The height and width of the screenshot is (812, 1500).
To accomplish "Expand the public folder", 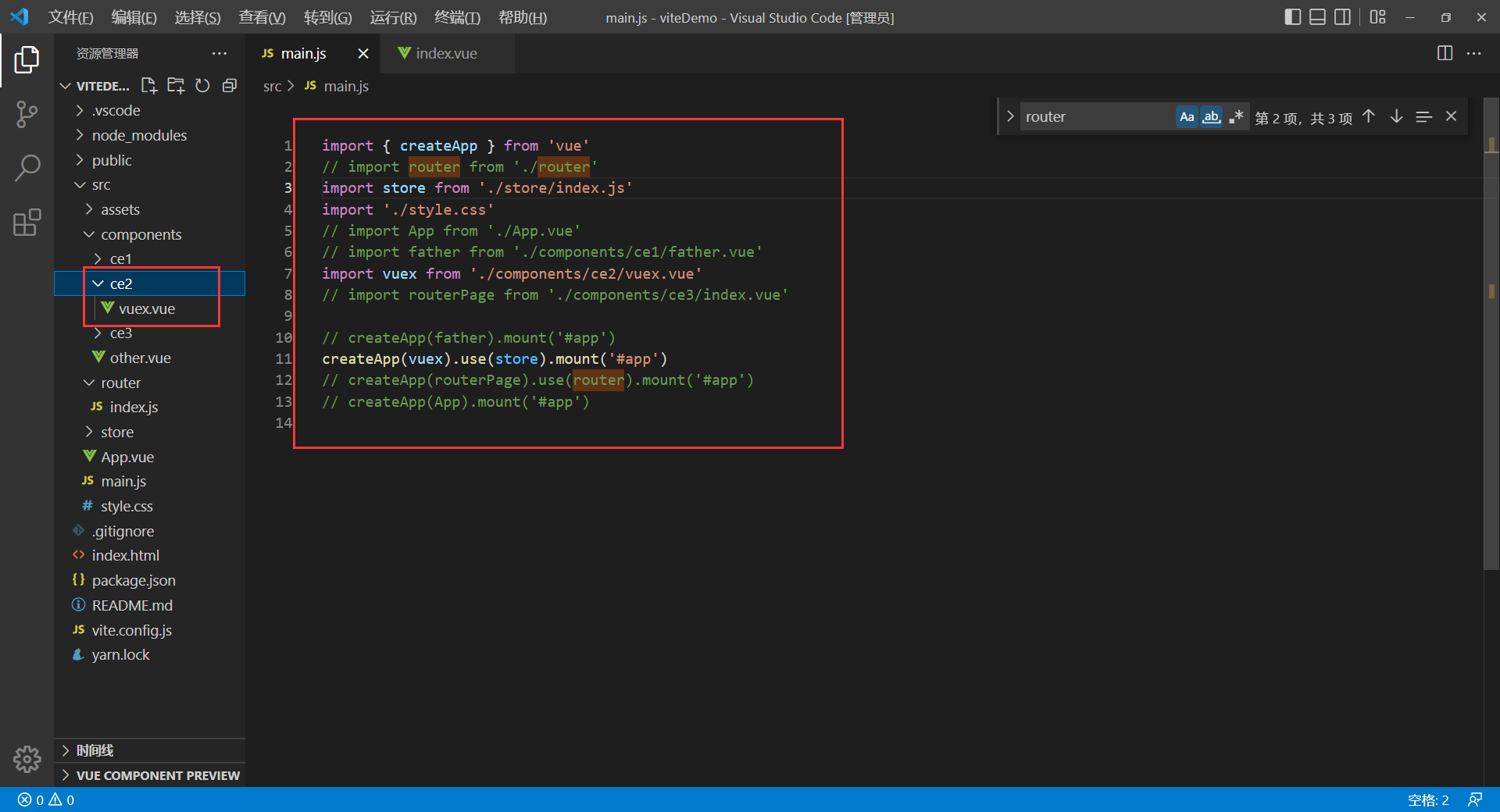I will click(x=150, y=160).
